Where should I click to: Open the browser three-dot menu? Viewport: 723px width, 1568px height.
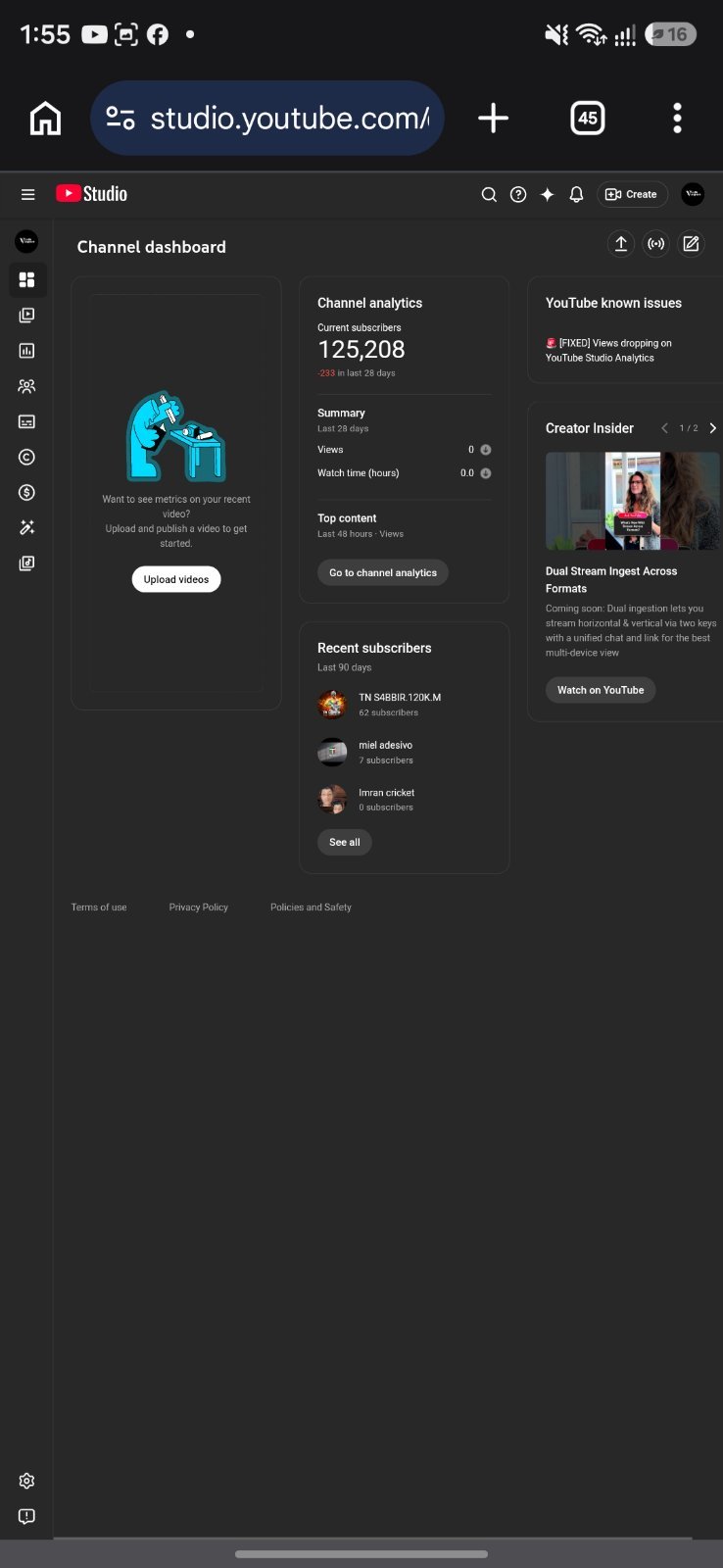coord(677,119)
